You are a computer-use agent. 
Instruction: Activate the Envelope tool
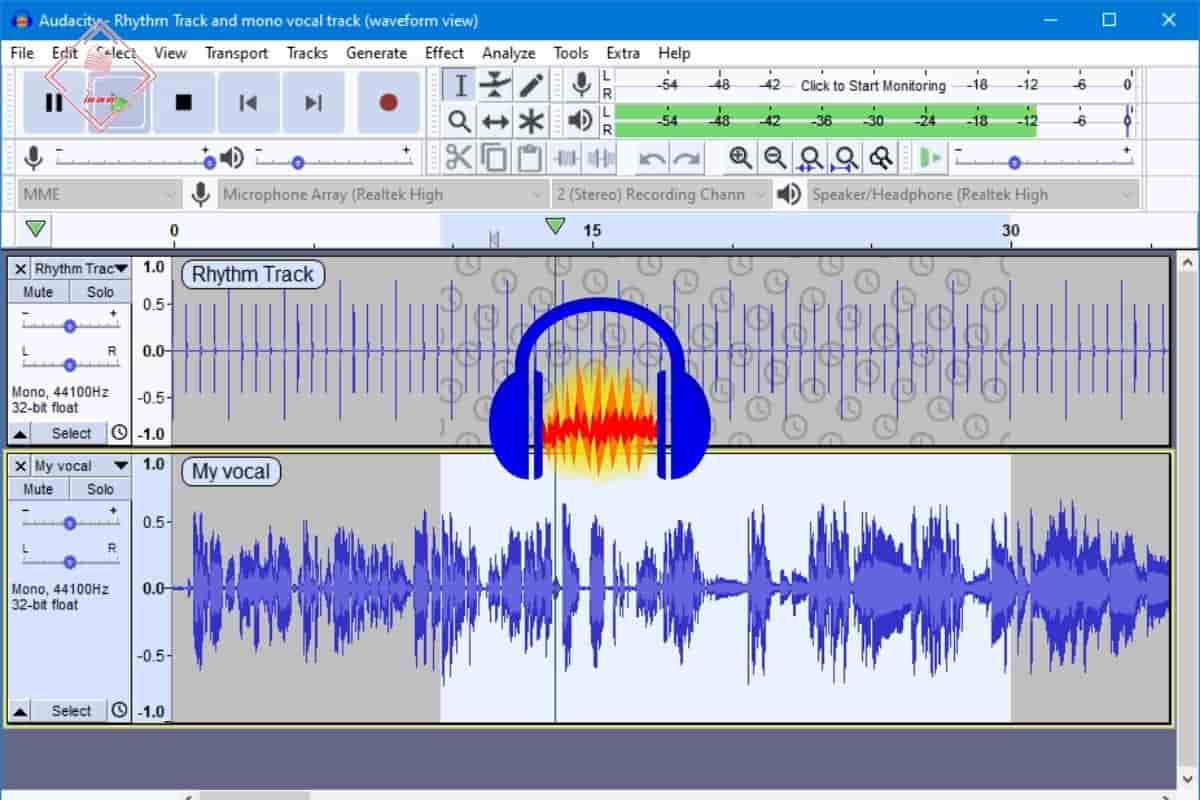point(496,85)
